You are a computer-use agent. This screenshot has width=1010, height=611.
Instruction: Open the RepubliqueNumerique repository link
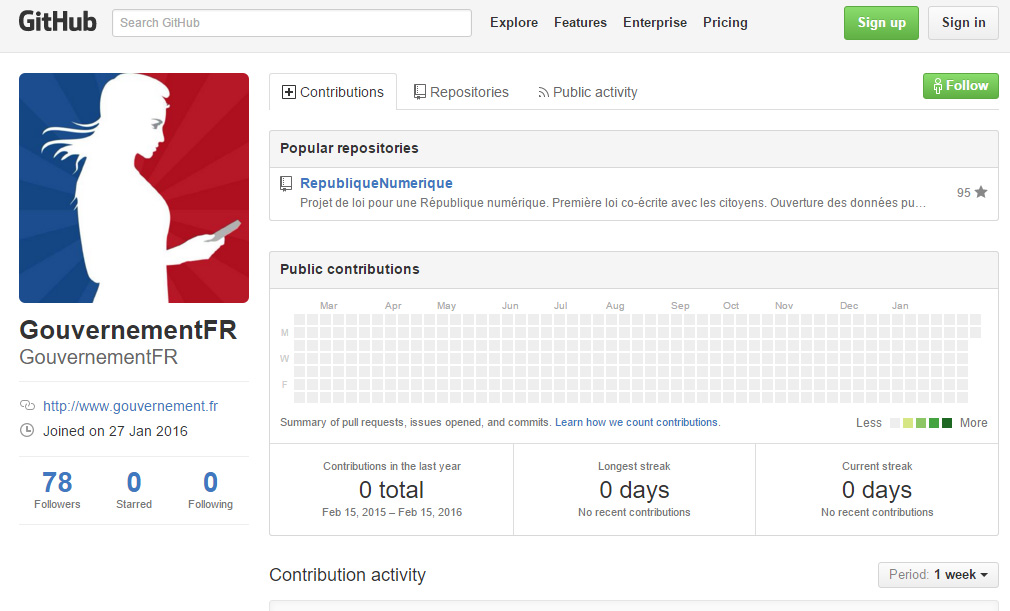click(376, 183)
